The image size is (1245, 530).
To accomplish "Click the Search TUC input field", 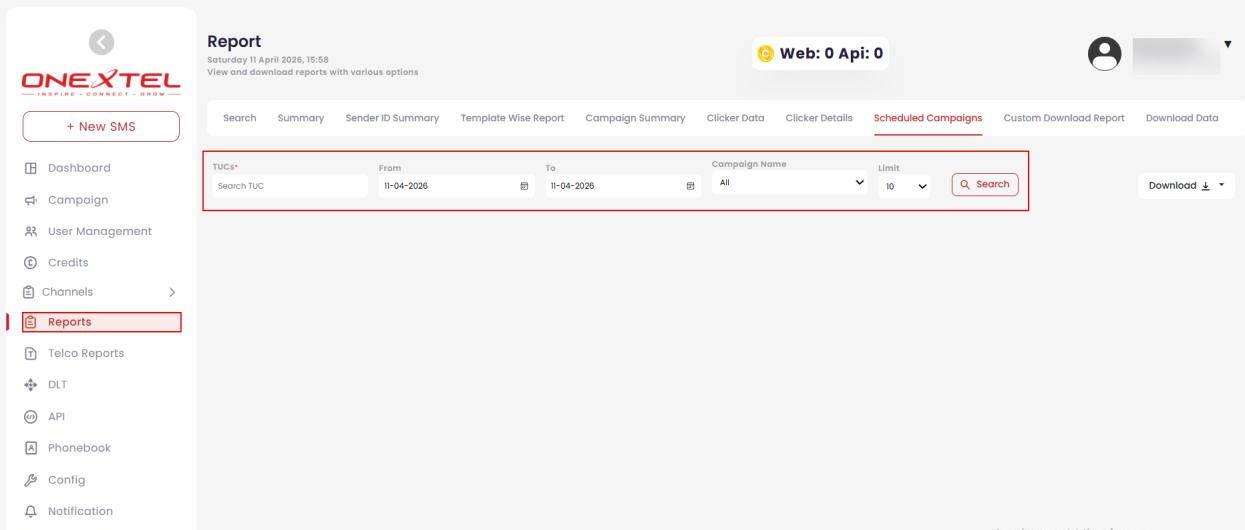I will (289, 185).
